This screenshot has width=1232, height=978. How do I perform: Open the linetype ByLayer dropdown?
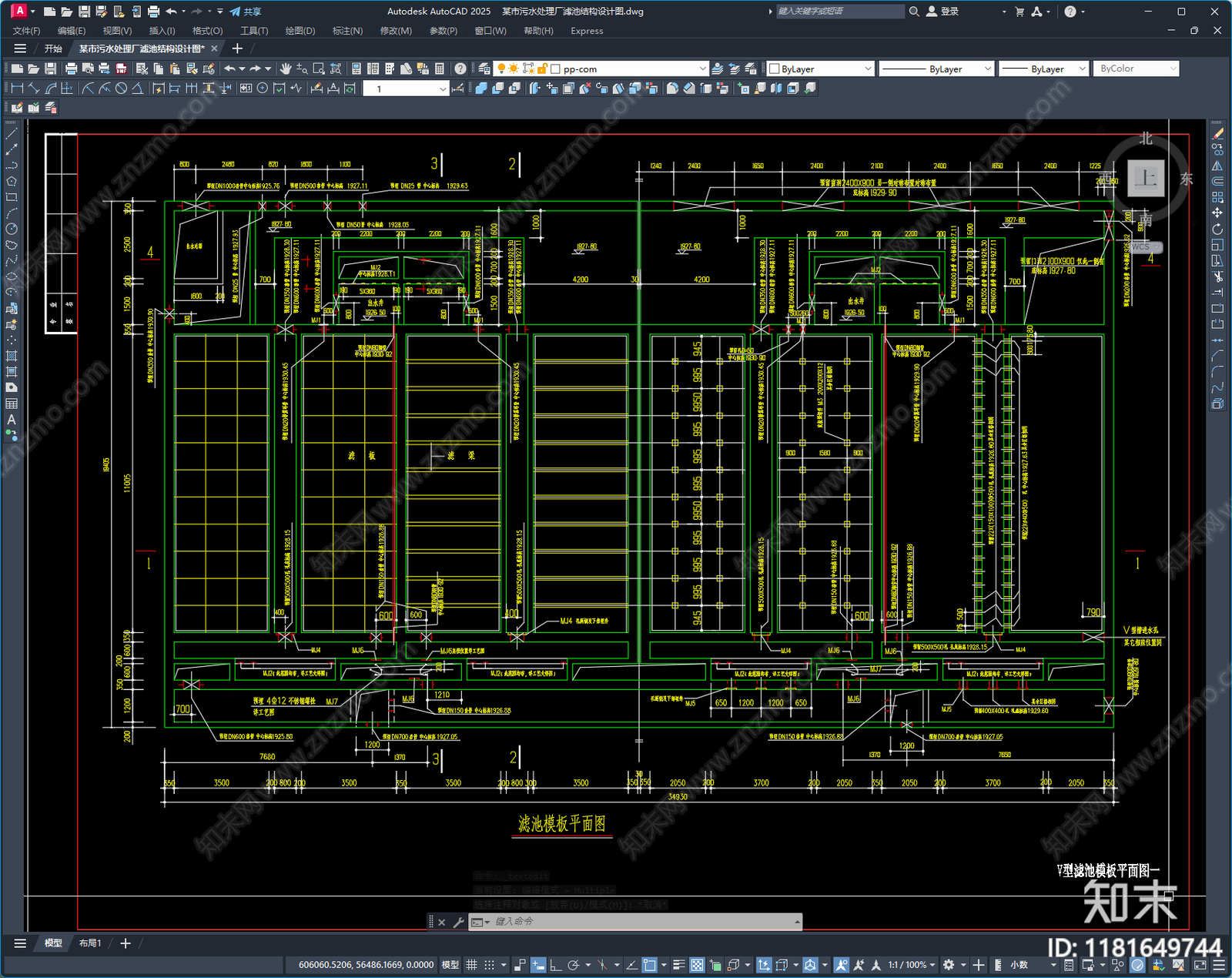pos(936,69)
